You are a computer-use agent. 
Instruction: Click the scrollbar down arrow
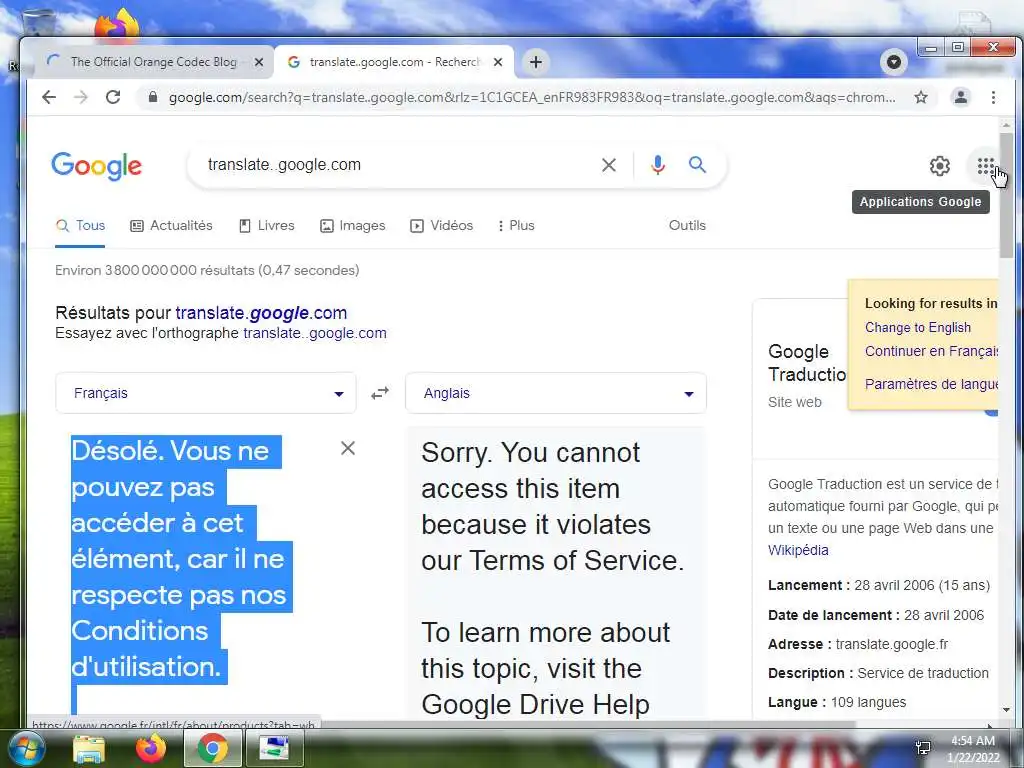tap(1006, 710)
